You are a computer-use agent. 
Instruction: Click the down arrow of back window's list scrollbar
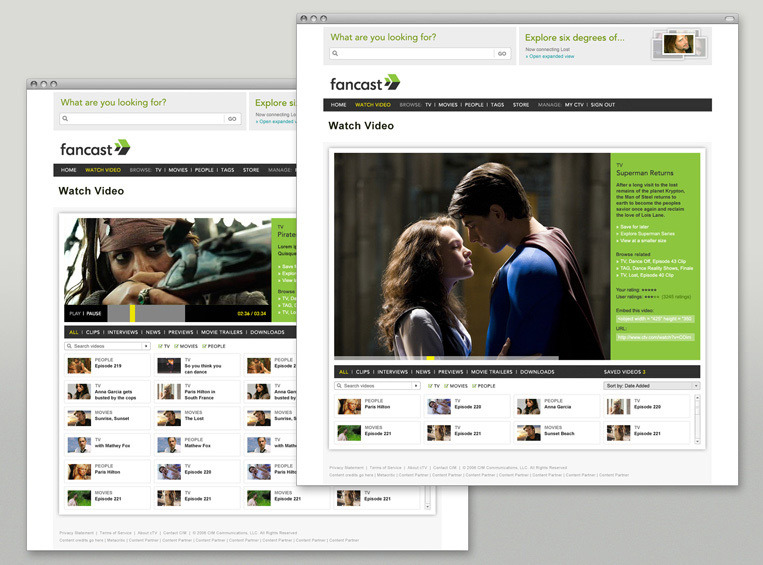pyautogui.click(x=428, y=507)
